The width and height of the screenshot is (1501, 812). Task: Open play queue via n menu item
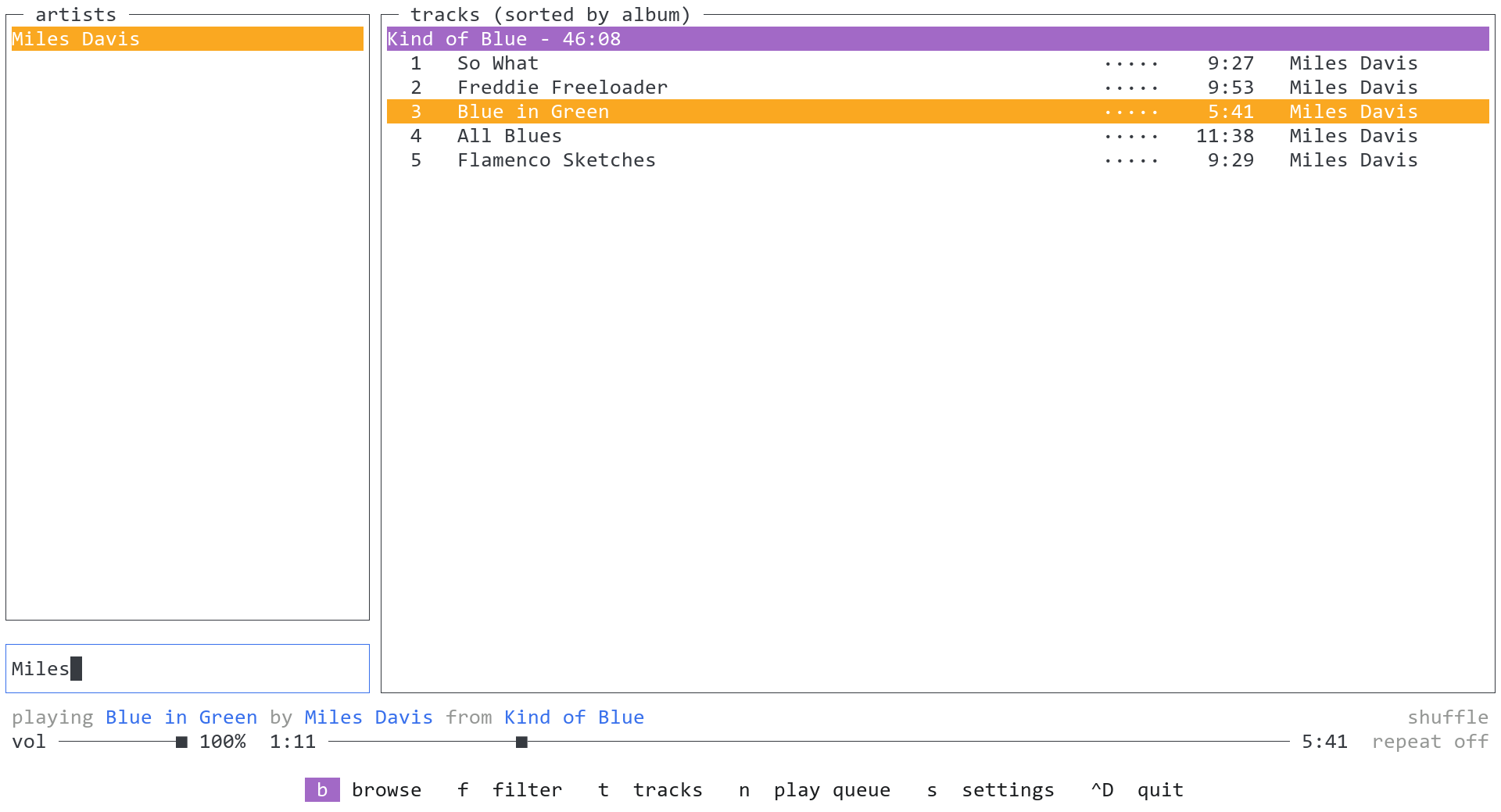point(815,789)
